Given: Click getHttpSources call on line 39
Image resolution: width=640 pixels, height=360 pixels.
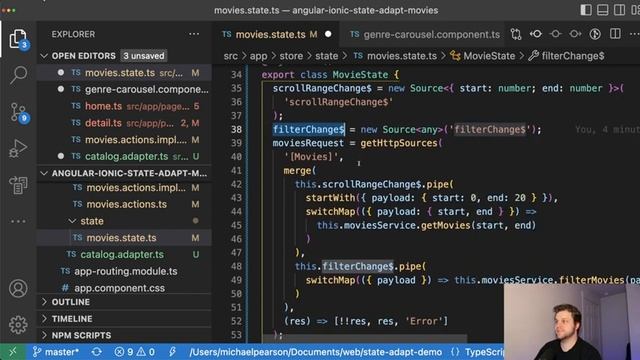Looking at the screenshot, I should 399,143.
